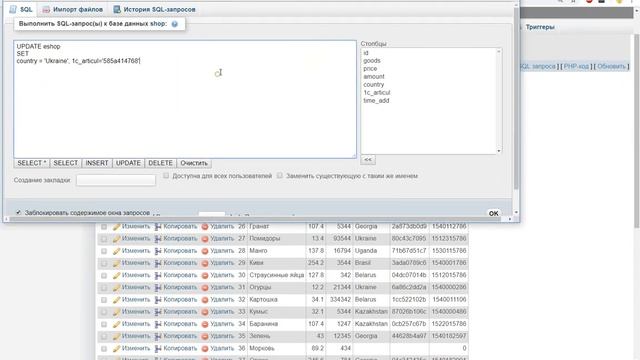Image resolution: width=640 pixels, height=360 pixels.
Task: Toggle Доступна для всех пользователей checkbox
Action: pos(166,176)
